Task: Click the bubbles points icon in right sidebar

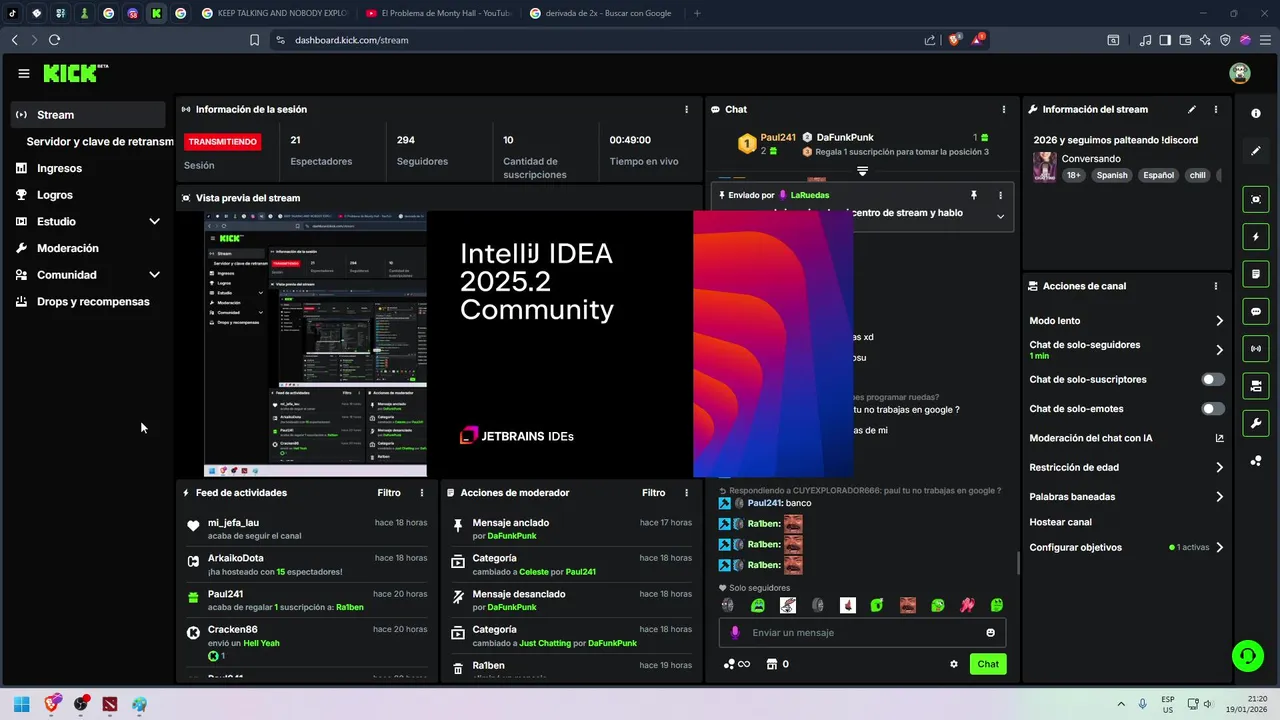Action: [1256, 460]
